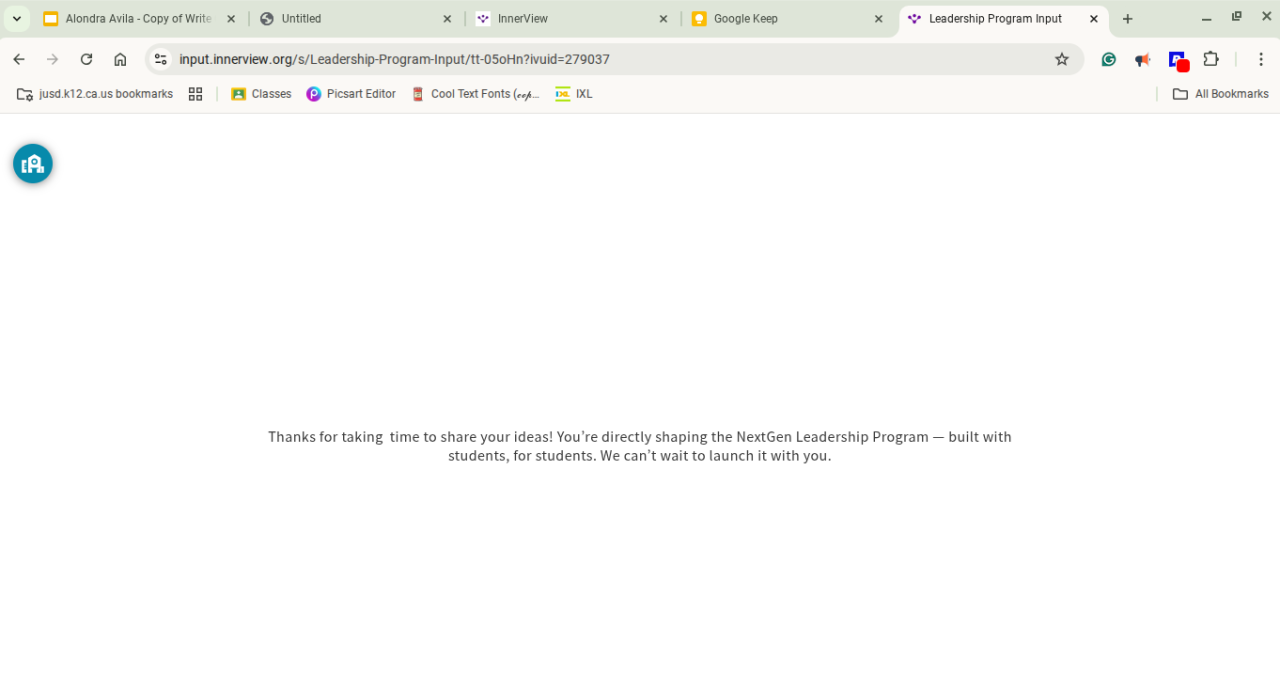This screenshot has height=673, width=1280.
Task: Open the Grammarly extension
Action: click(x=1108, y=59)
